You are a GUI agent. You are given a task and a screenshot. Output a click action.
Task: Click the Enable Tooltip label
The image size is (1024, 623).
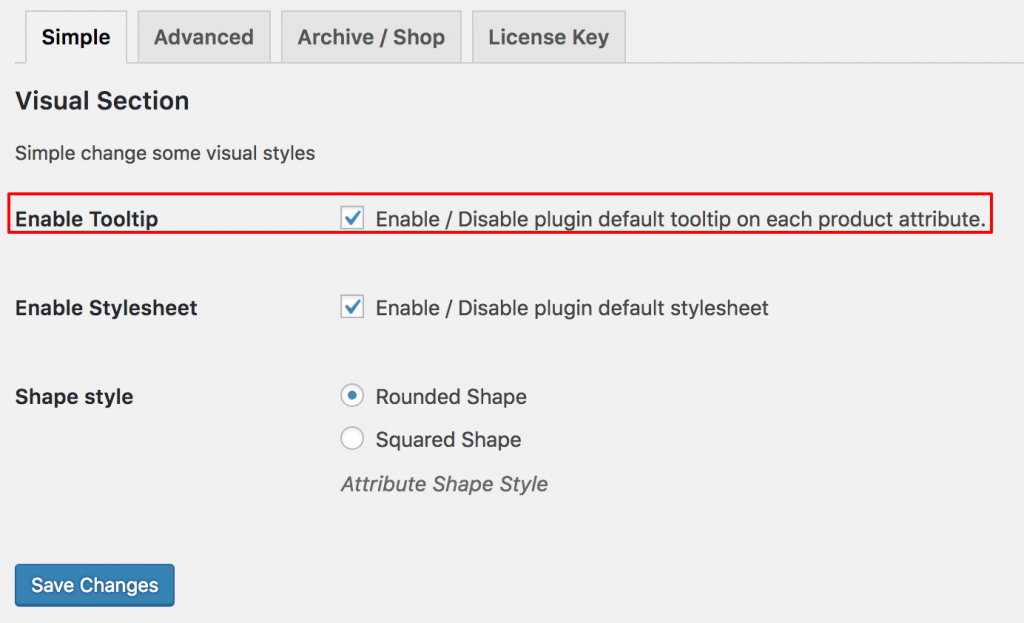(x=87, y=219)
